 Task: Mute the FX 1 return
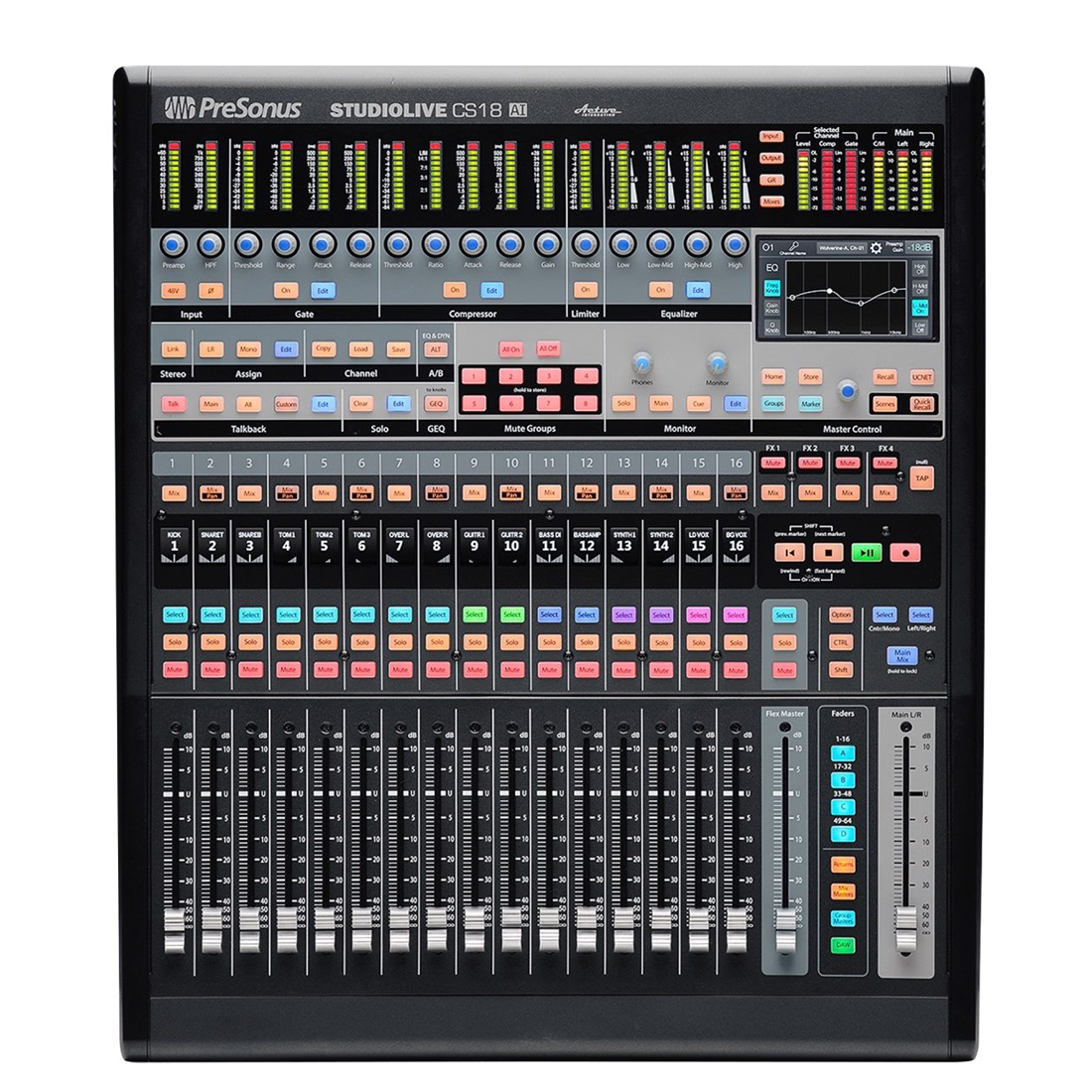coord(773,464)
